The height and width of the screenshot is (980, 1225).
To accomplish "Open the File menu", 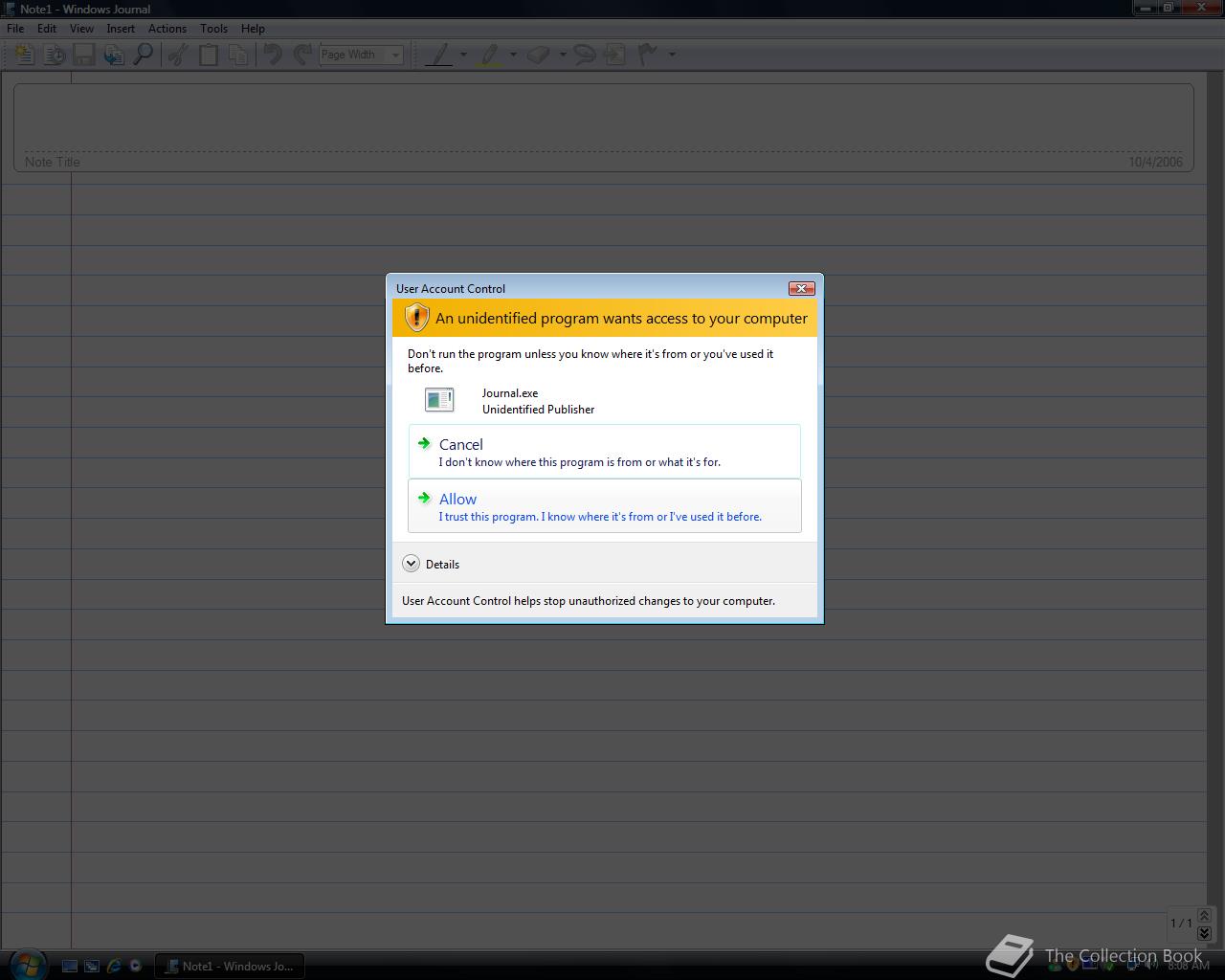I will tap(15, 29).
